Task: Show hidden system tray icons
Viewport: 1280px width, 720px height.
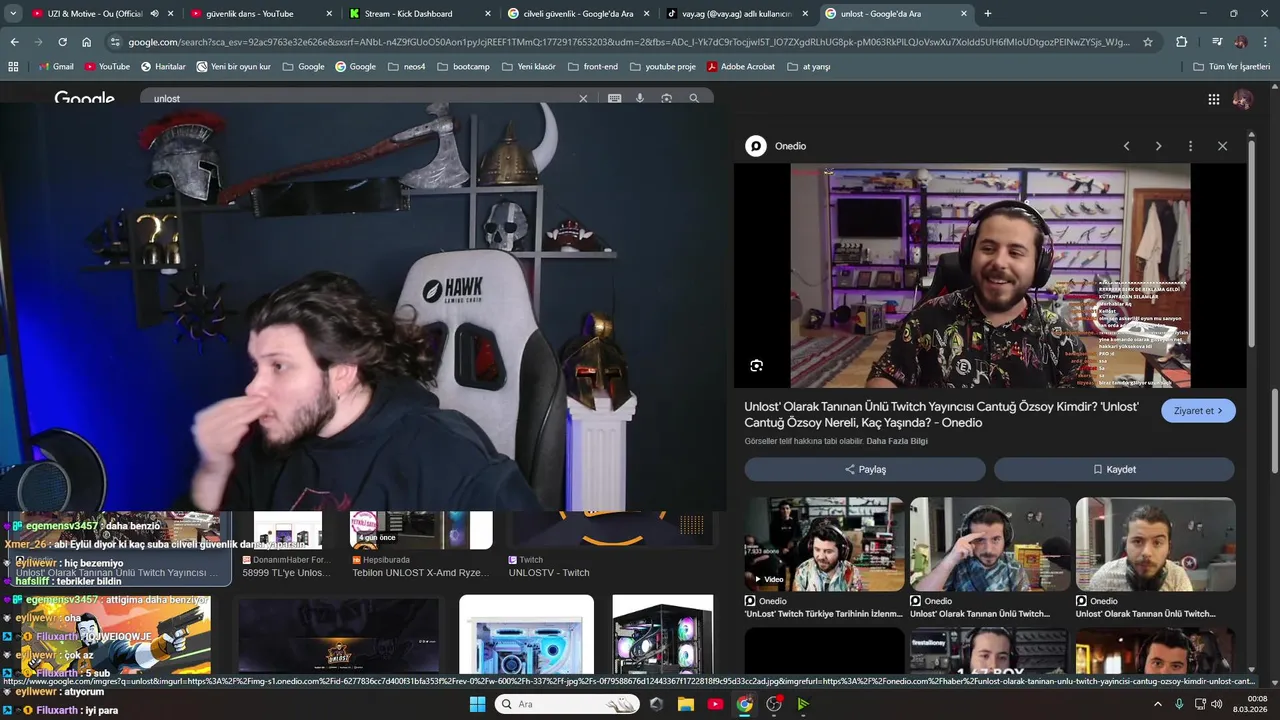Action: (1158, 704)
